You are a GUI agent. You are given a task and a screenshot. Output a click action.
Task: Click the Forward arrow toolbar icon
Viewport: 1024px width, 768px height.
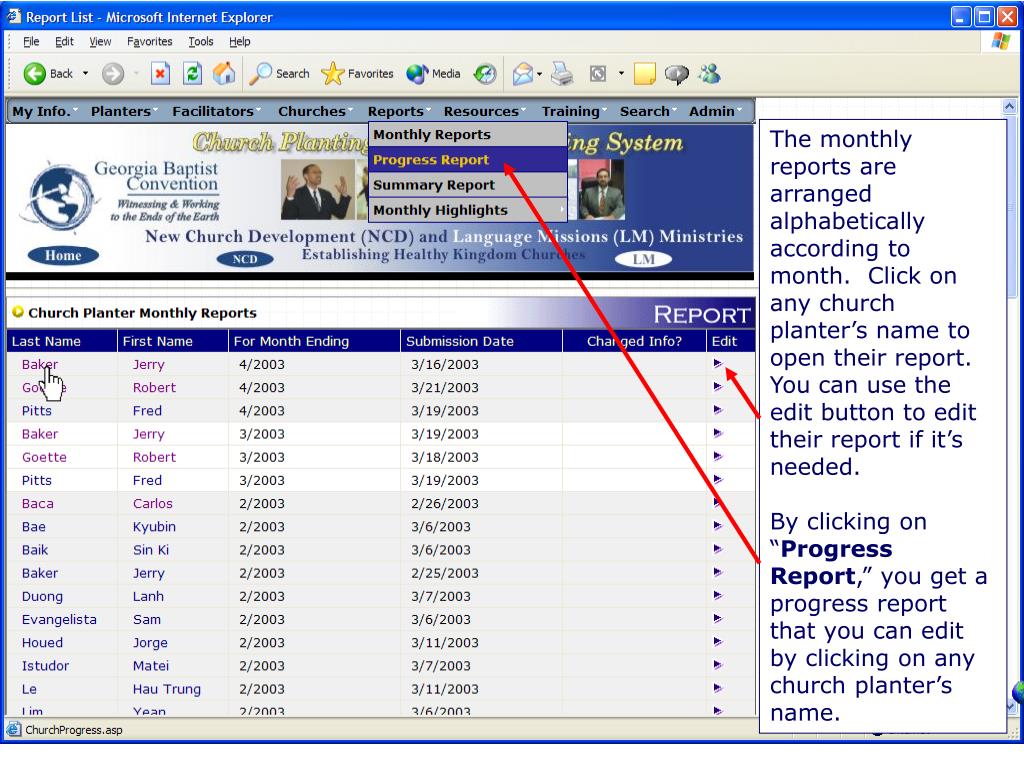(x=113, y=74)
